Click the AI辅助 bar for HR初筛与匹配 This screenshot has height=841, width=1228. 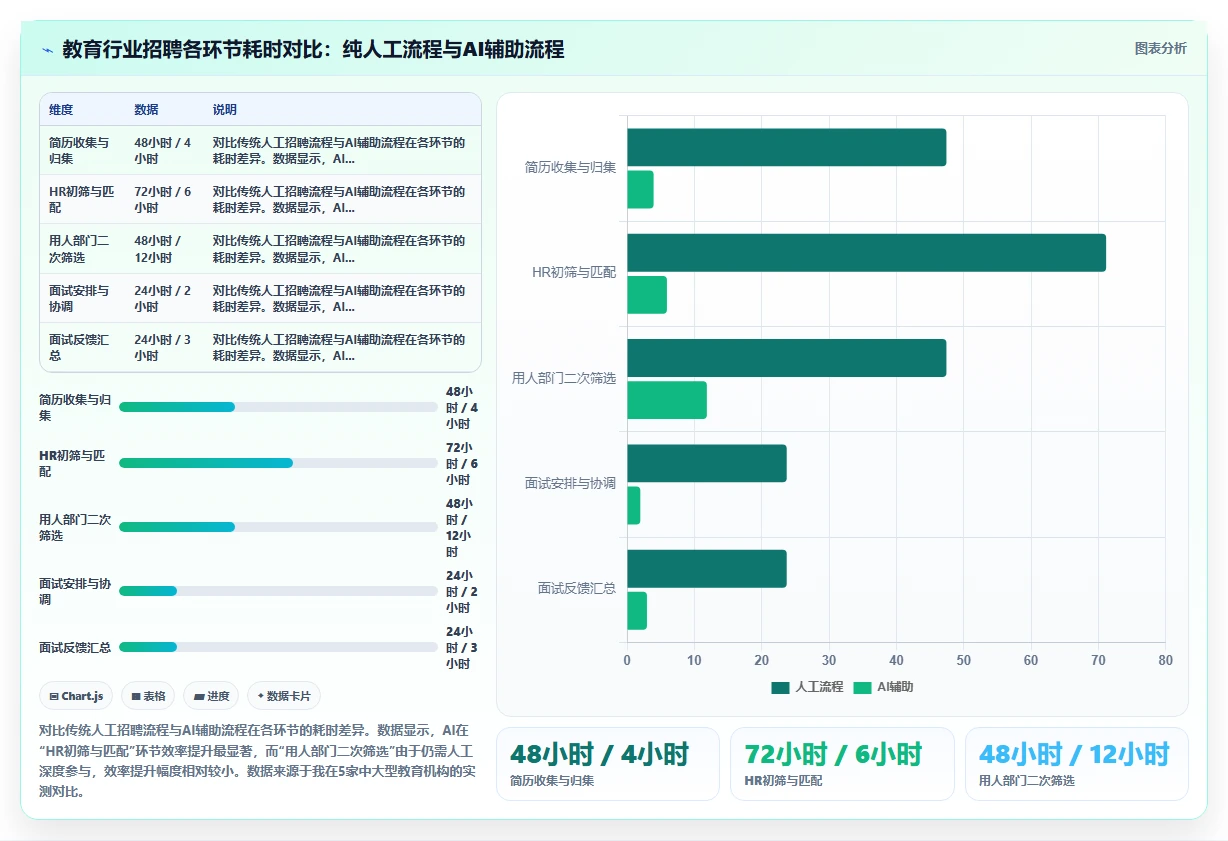(x=647, y=295)
